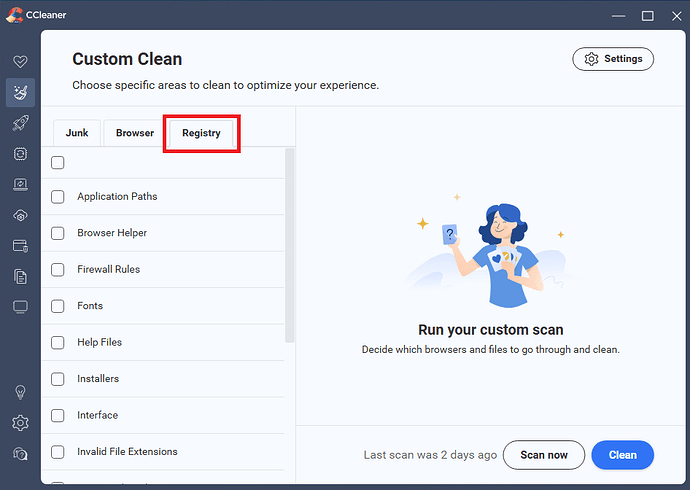
Task: Click the monitor-shaped sidebar icon
Action: point(20,307)
